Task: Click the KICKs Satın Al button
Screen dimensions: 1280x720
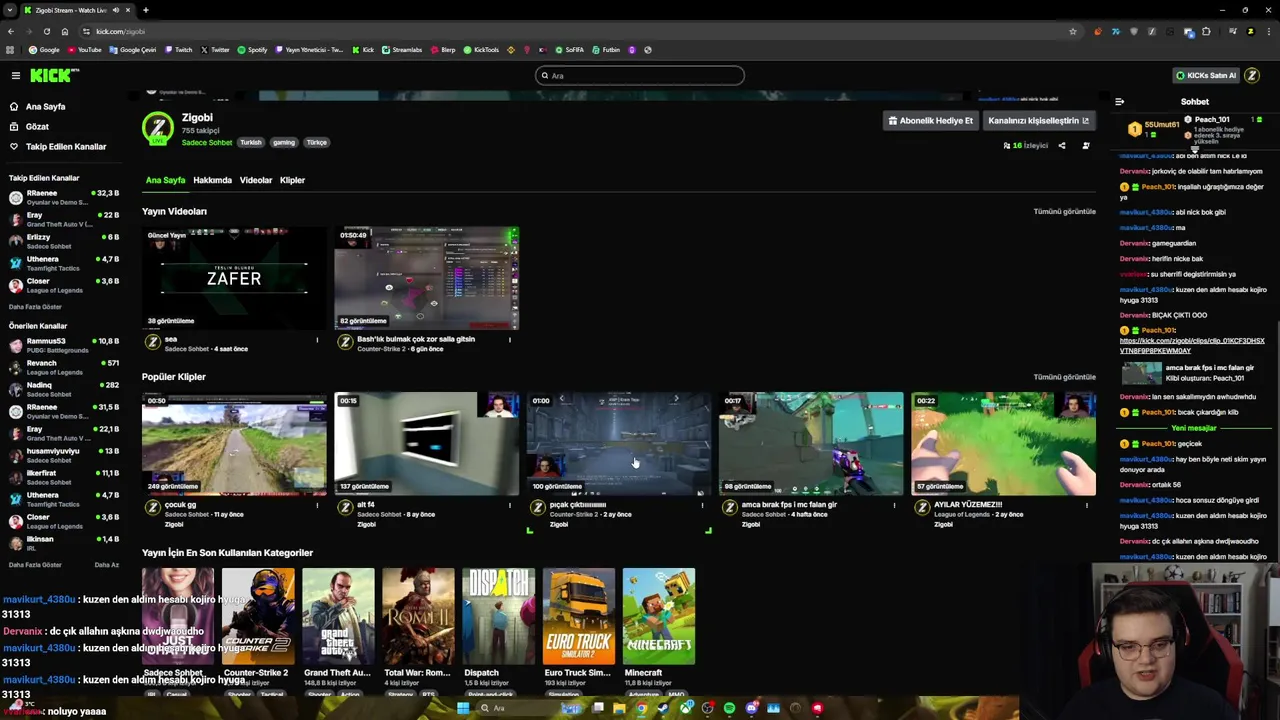Action: (1206, 75)
